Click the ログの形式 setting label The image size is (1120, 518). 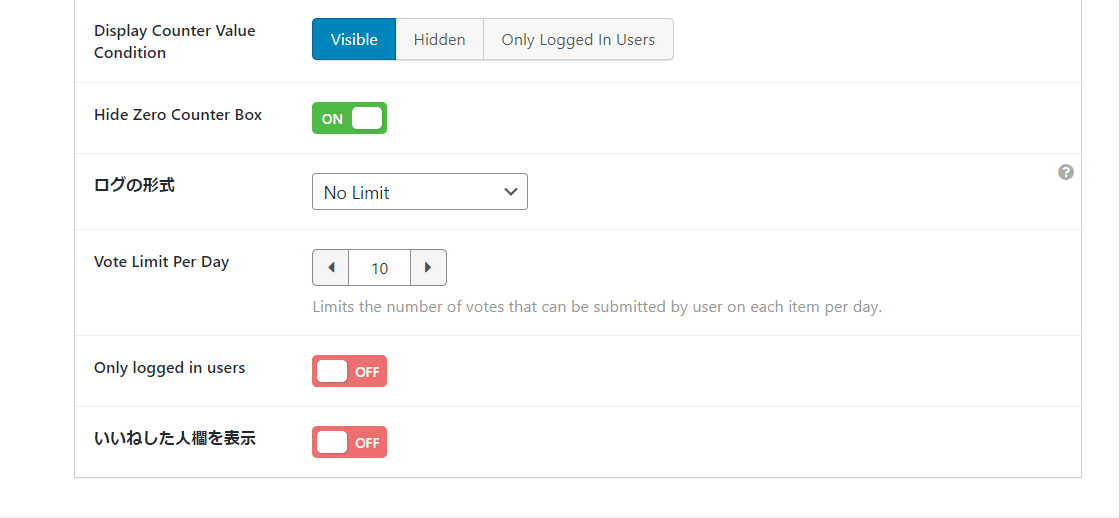pos(134,185)
